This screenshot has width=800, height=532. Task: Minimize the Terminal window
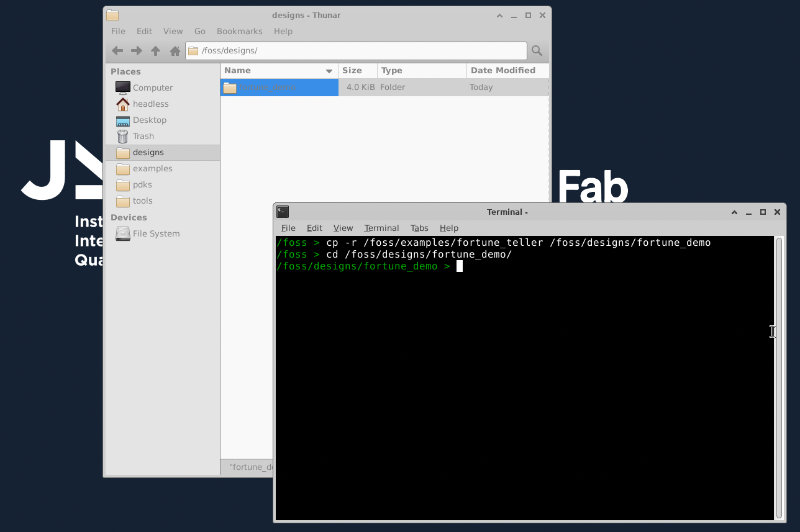coord(748,212)
